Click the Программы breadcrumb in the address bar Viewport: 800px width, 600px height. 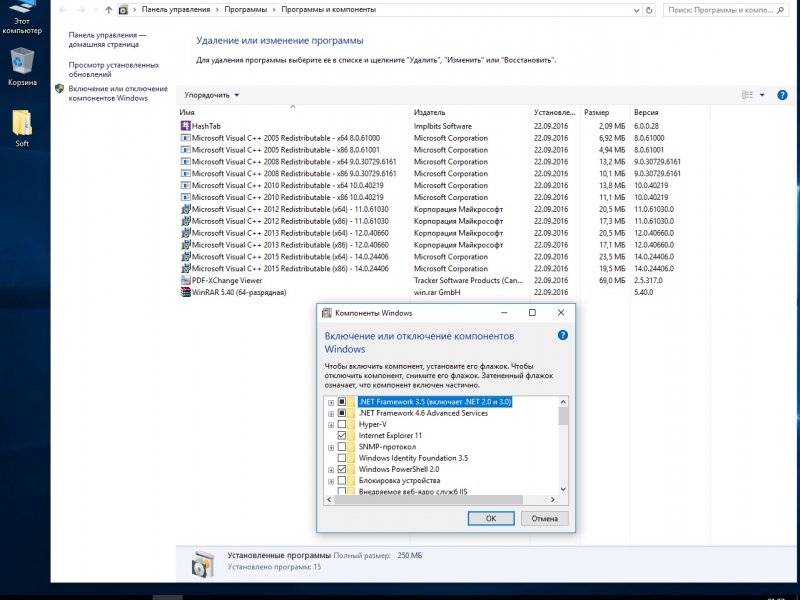tap(245, 10)
